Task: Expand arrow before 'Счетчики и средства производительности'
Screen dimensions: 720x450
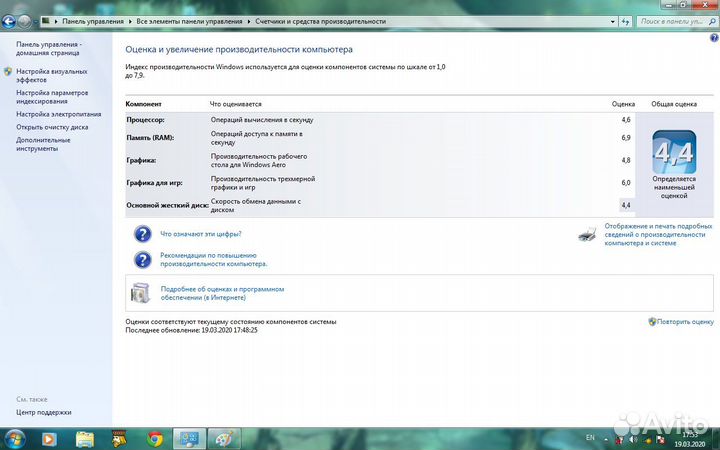Action: point(249,21)
